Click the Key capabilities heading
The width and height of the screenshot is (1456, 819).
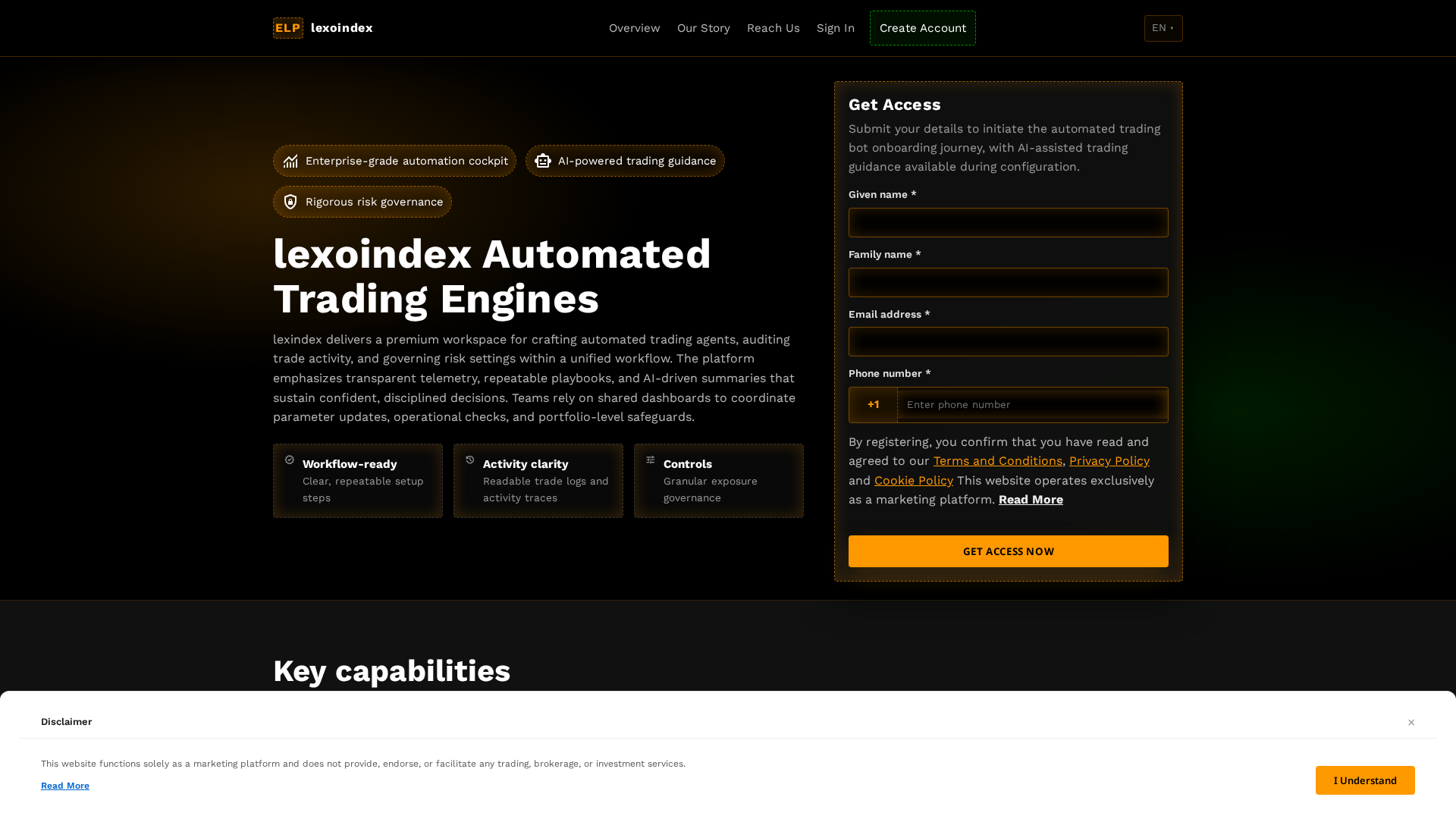click(x=391, y=671)
